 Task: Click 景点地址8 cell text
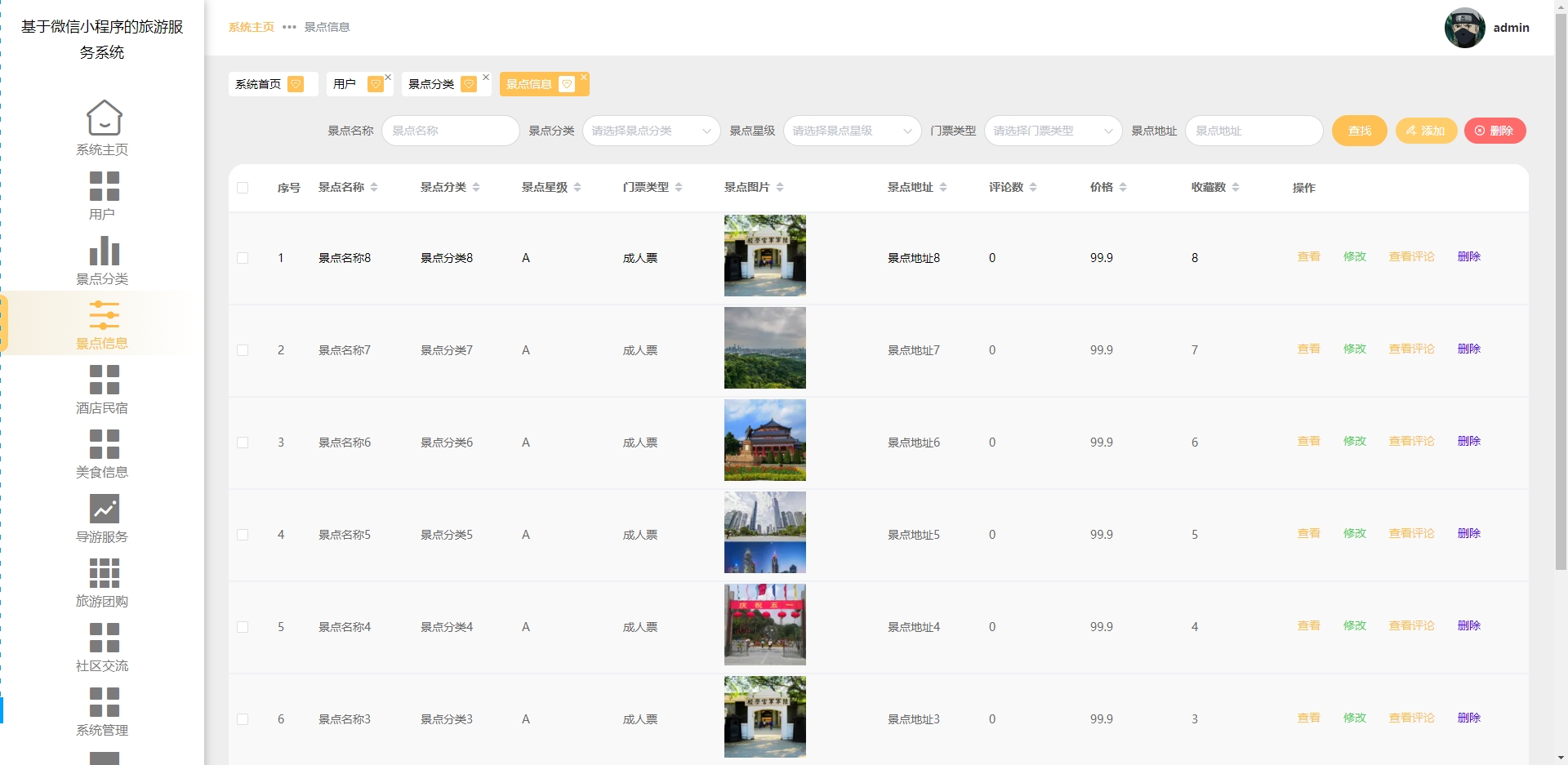point(914,258)
